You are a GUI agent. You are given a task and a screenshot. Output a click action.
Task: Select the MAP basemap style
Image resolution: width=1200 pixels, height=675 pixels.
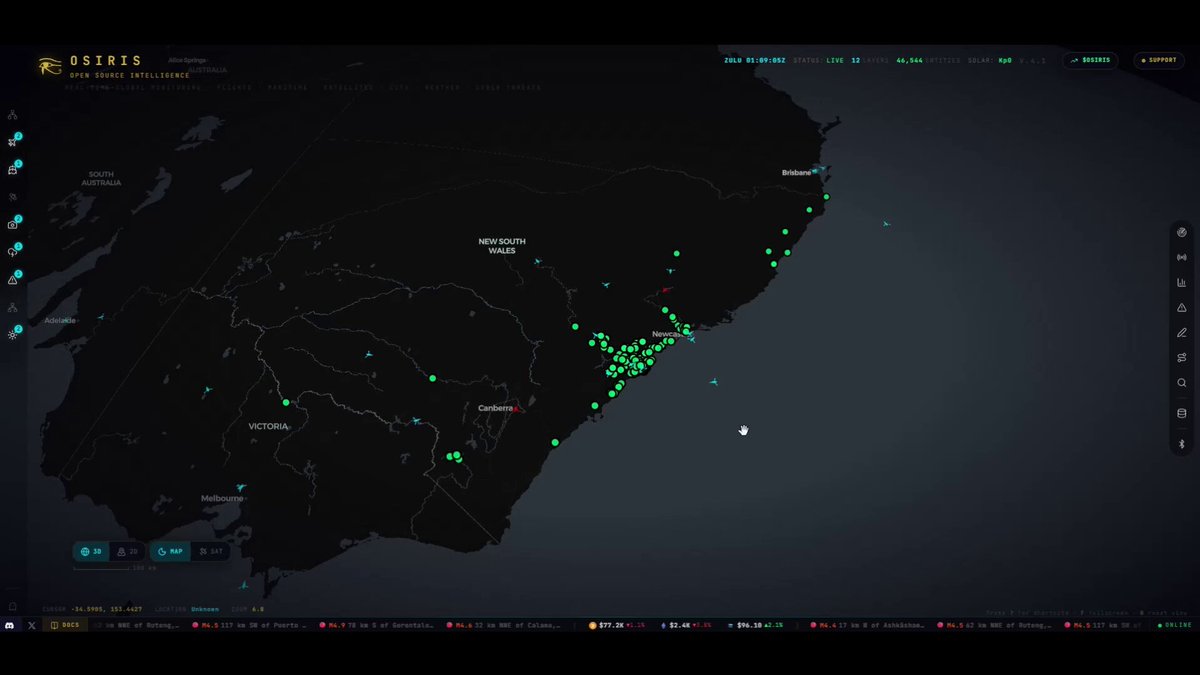pyautogui.click(x=171, y=551)
